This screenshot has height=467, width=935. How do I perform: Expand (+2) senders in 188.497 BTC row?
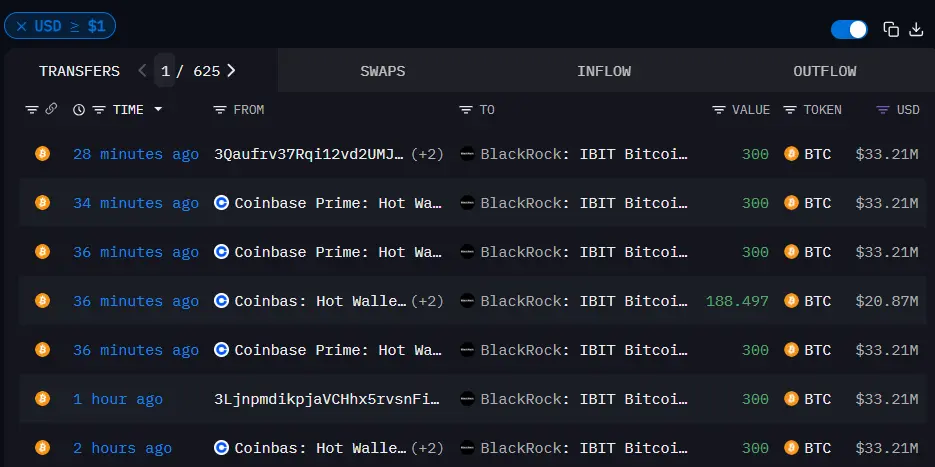coord(428,301)
